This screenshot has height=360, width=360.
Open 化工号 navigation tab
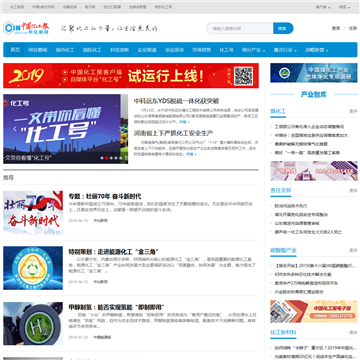(226, 50)
